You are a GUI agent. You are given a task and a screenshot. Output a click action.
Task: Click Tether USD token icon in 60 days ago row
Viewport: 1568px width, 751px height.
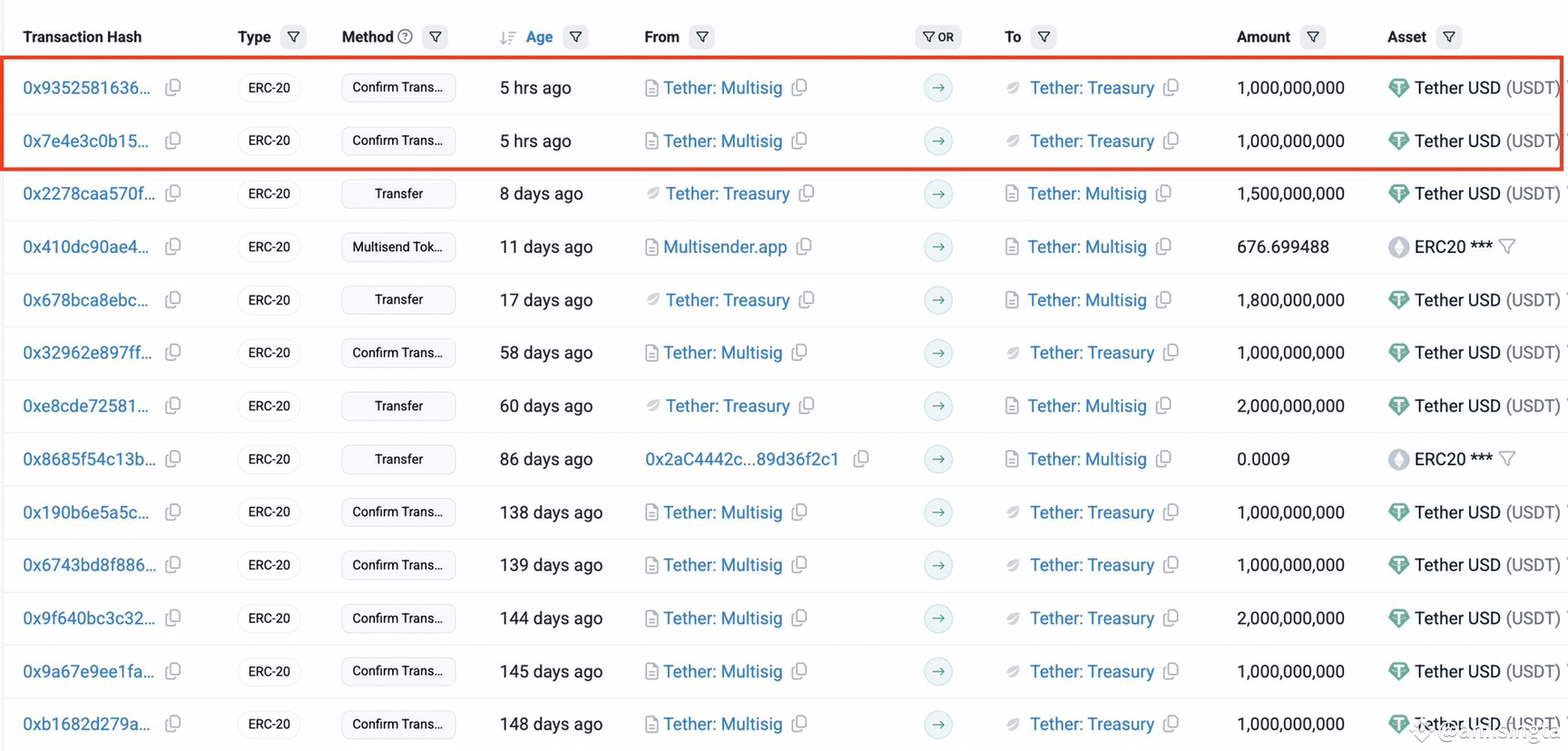[x=1398, y=406]
